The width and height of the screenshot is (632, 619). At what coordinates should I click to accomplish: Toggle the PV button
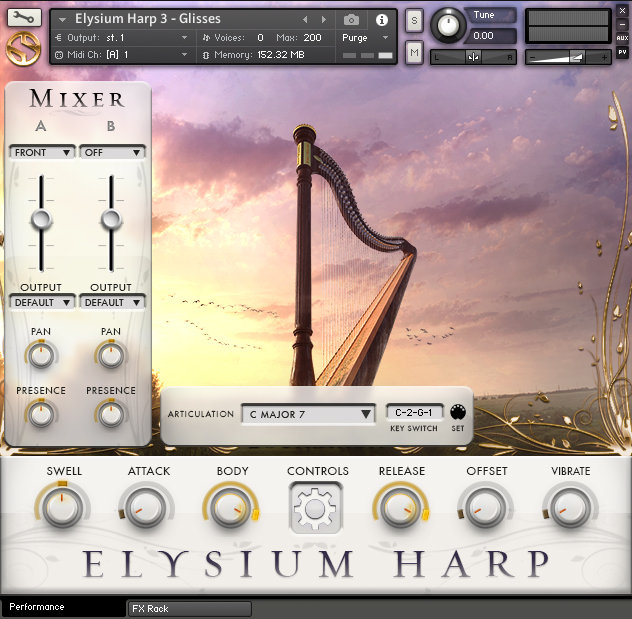(622, 52)
